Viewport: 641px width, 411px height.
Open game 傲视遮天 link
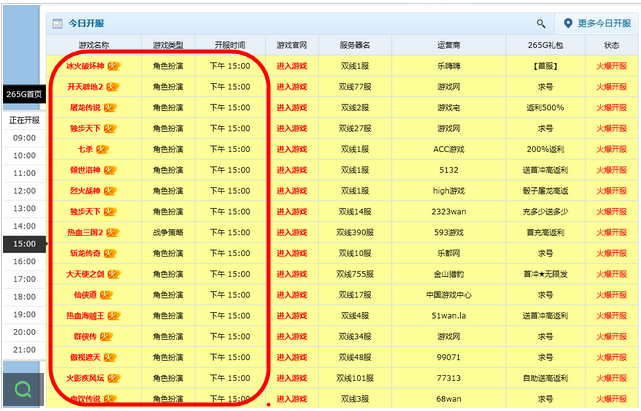click(x=85, y=357)
